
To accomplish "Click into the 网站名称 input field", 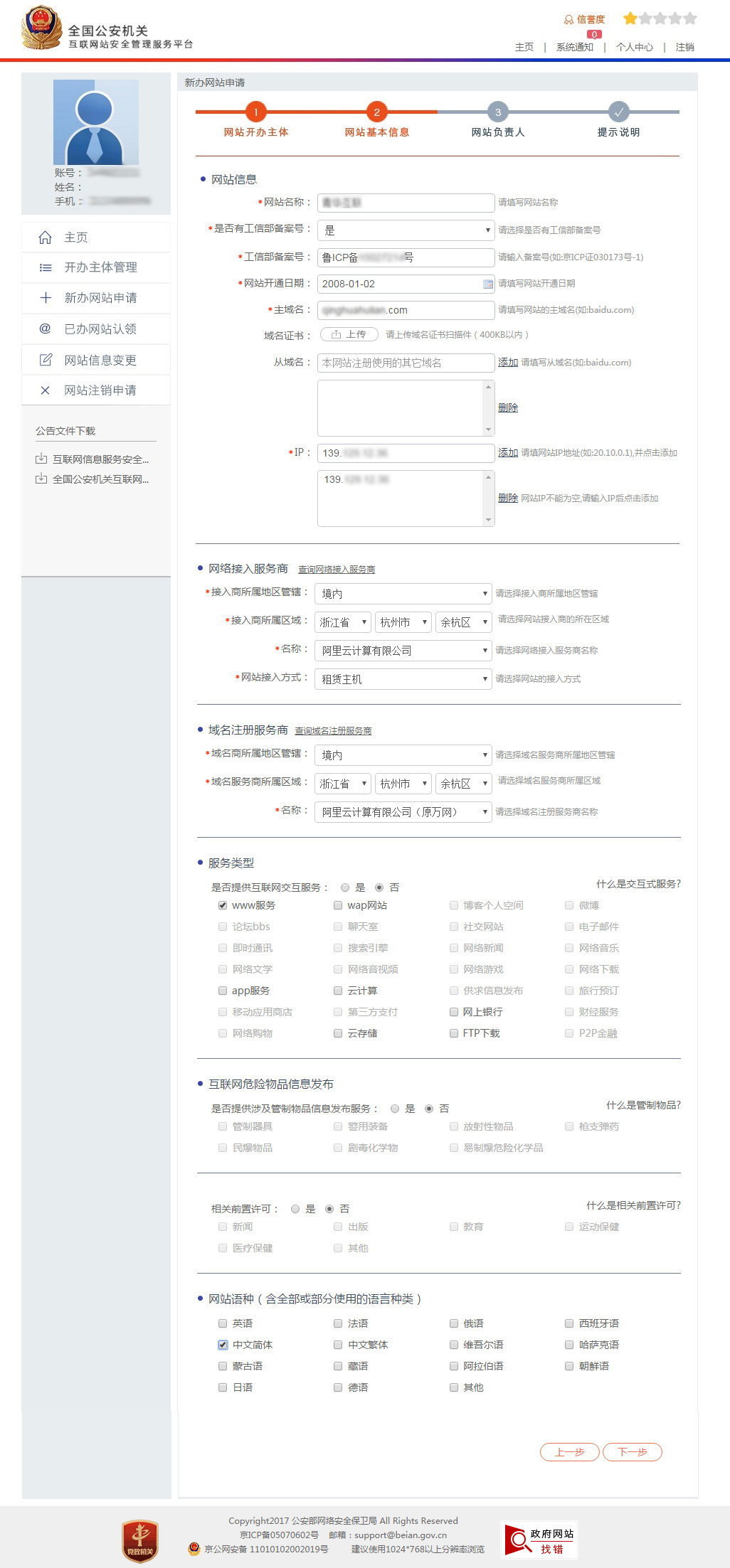I will [406, 203].
